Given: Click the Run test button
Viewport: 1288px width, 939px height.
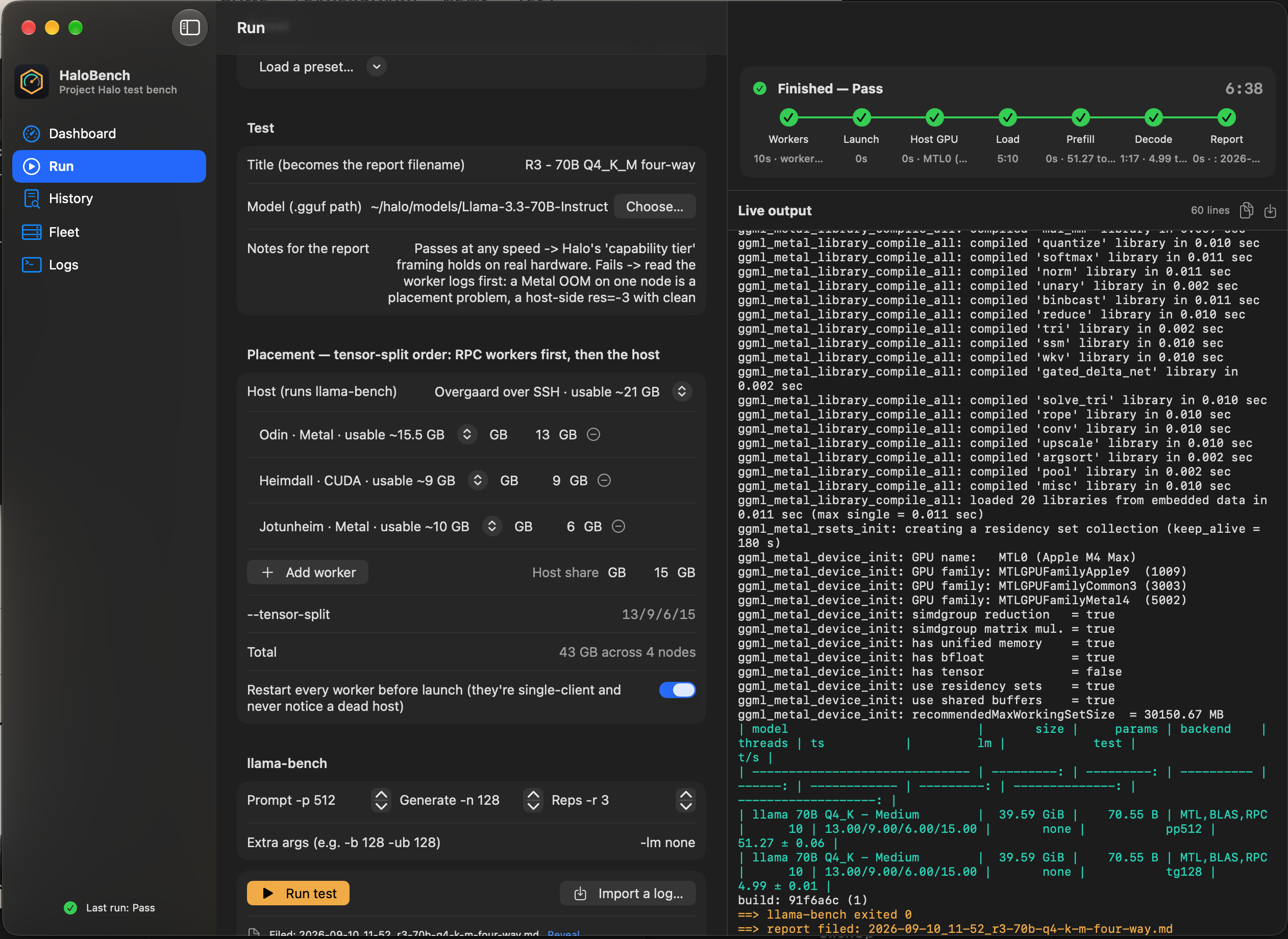Looking at the screenshot, I should 298,894.
